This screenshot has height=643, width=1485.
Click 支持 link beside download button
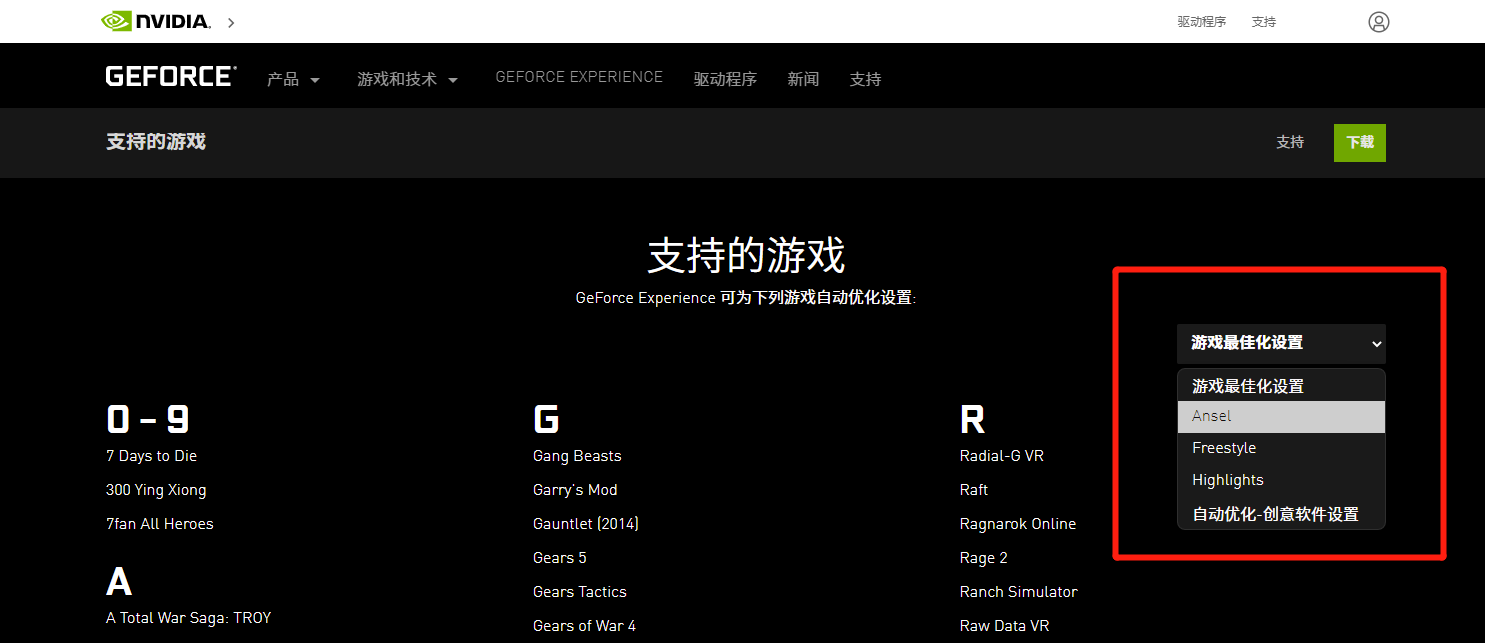pyautogui.click(x=1290, y=142)
